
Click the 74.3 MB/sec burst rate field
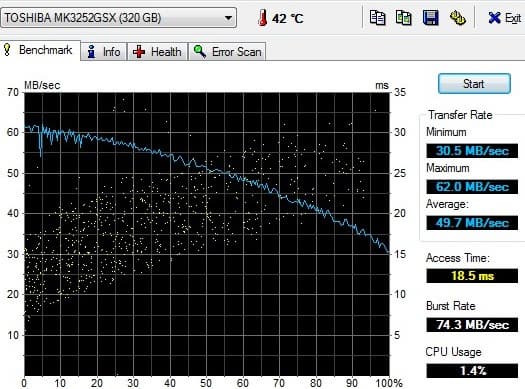472,324
